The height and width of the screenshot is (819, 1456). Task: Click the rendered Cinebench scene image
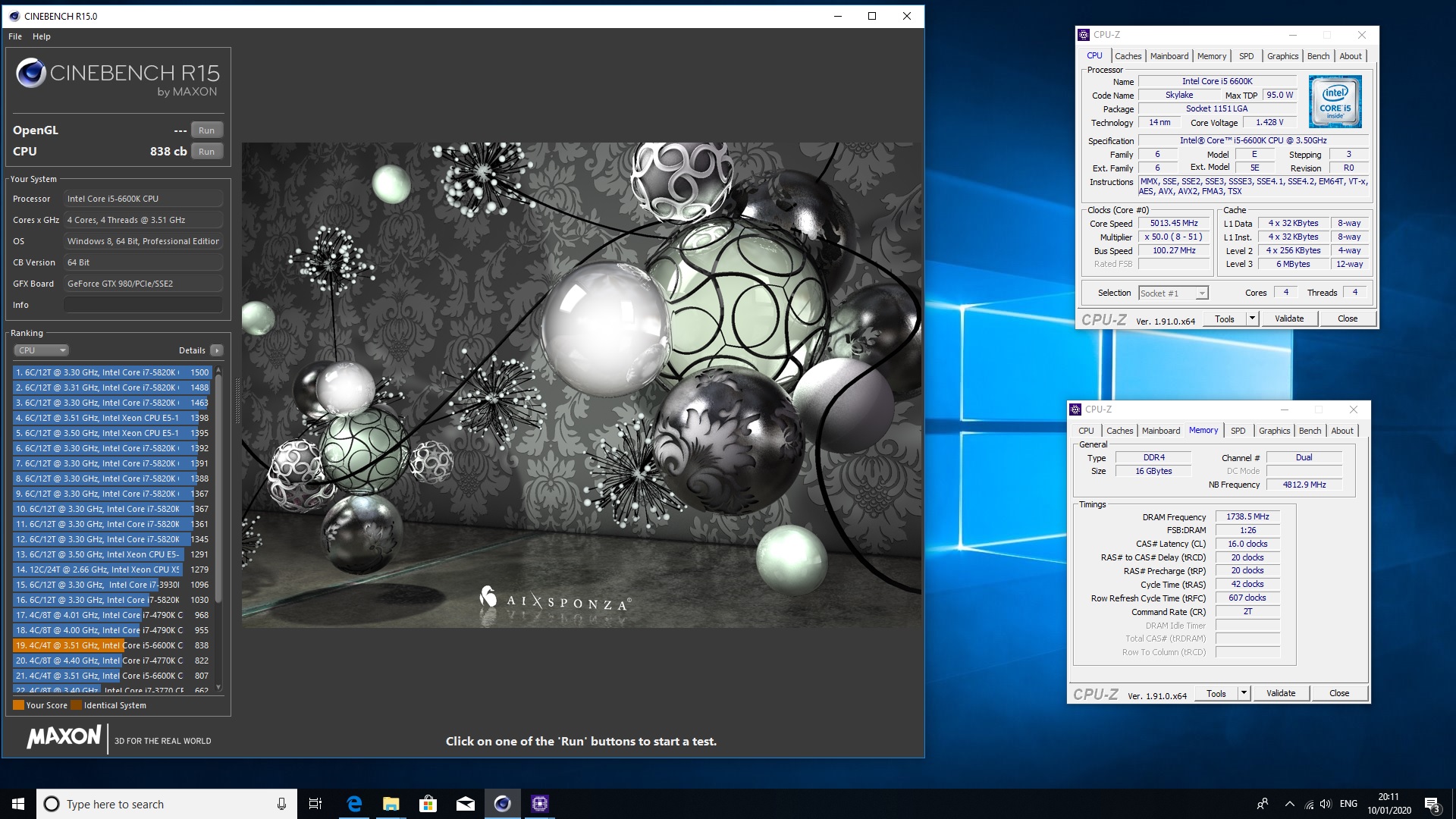click(582, 385)
